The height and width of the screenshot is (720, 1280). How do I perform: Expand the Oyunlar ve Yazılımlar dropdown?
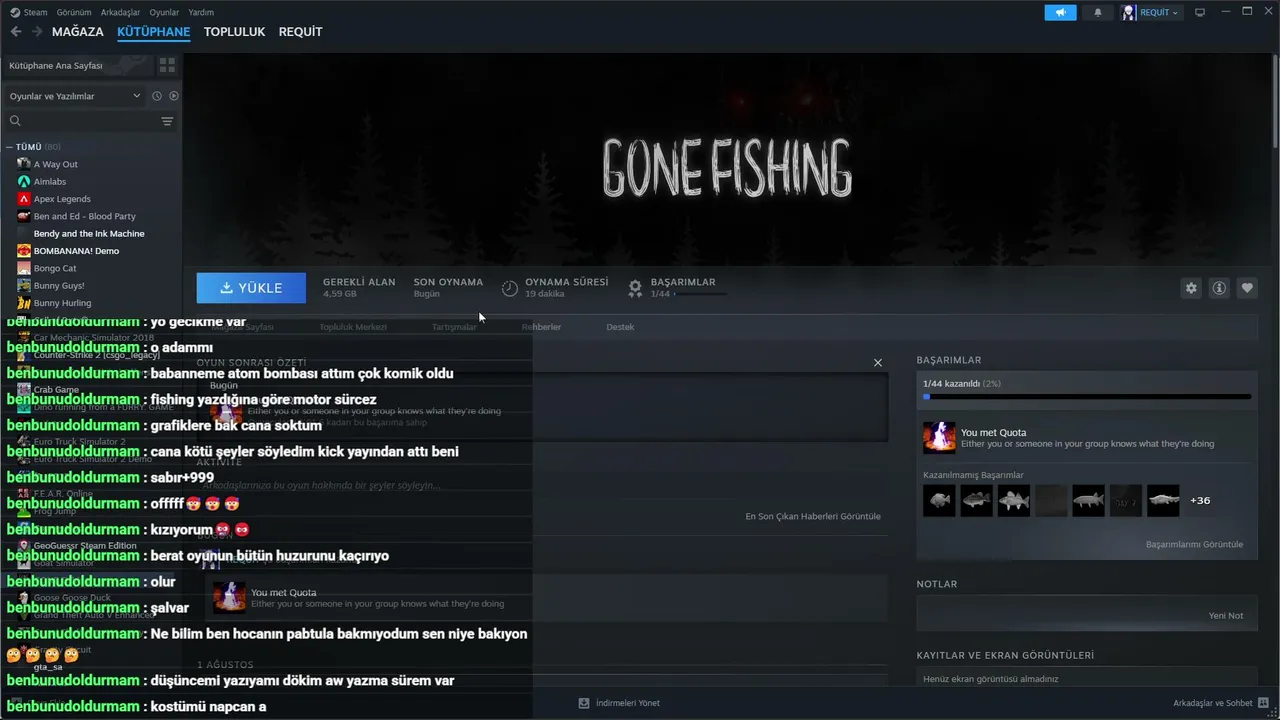75,96
